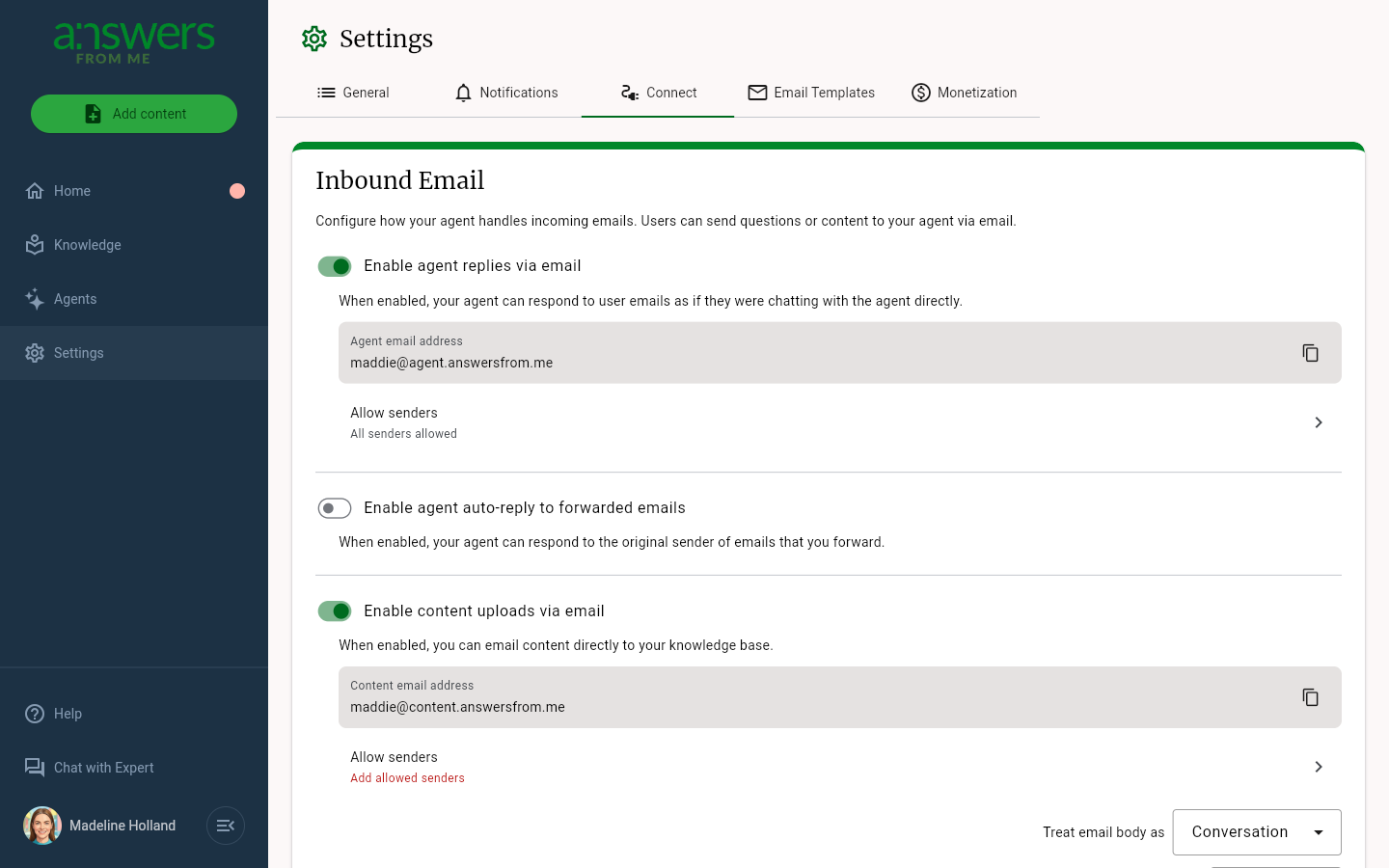
Task: Click the agent email address field
Action: 839,353
